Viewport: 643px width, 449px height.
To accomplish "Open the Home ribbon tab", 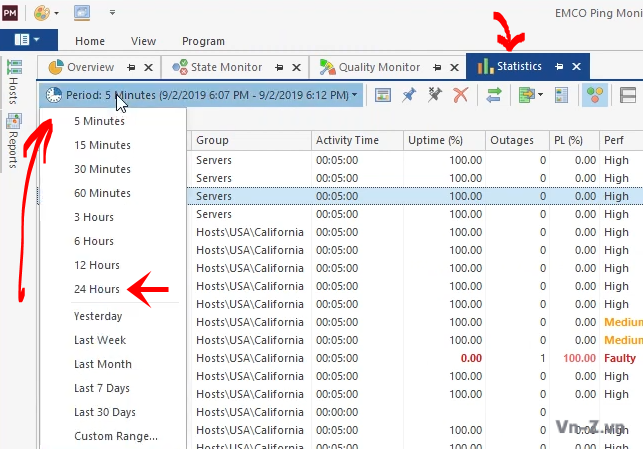I will 90,41.
